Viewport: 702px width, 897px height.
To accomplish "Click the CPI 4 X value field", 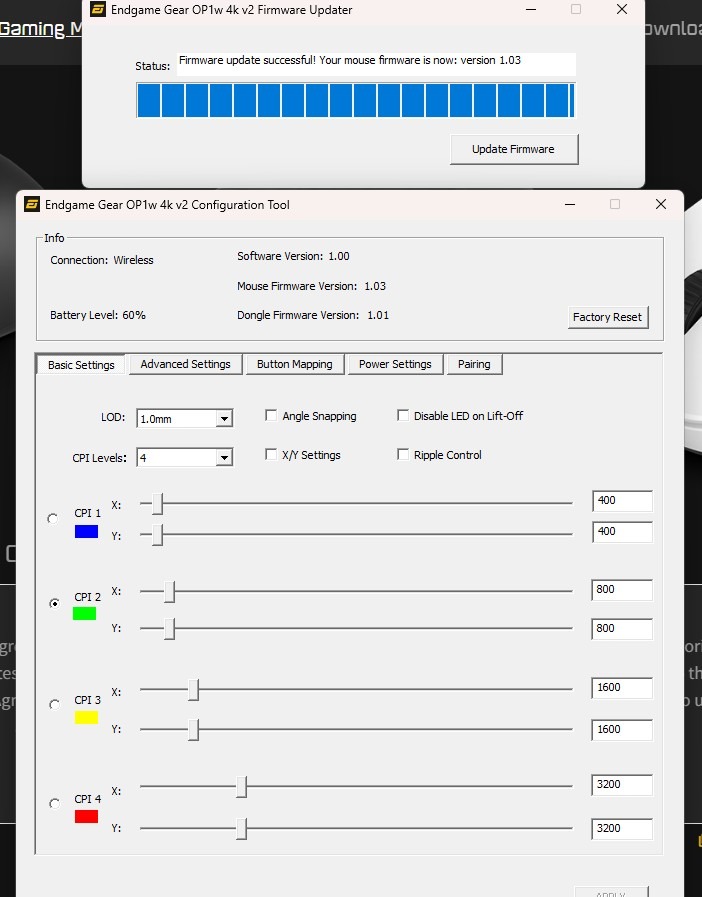I will click(622, 785).
